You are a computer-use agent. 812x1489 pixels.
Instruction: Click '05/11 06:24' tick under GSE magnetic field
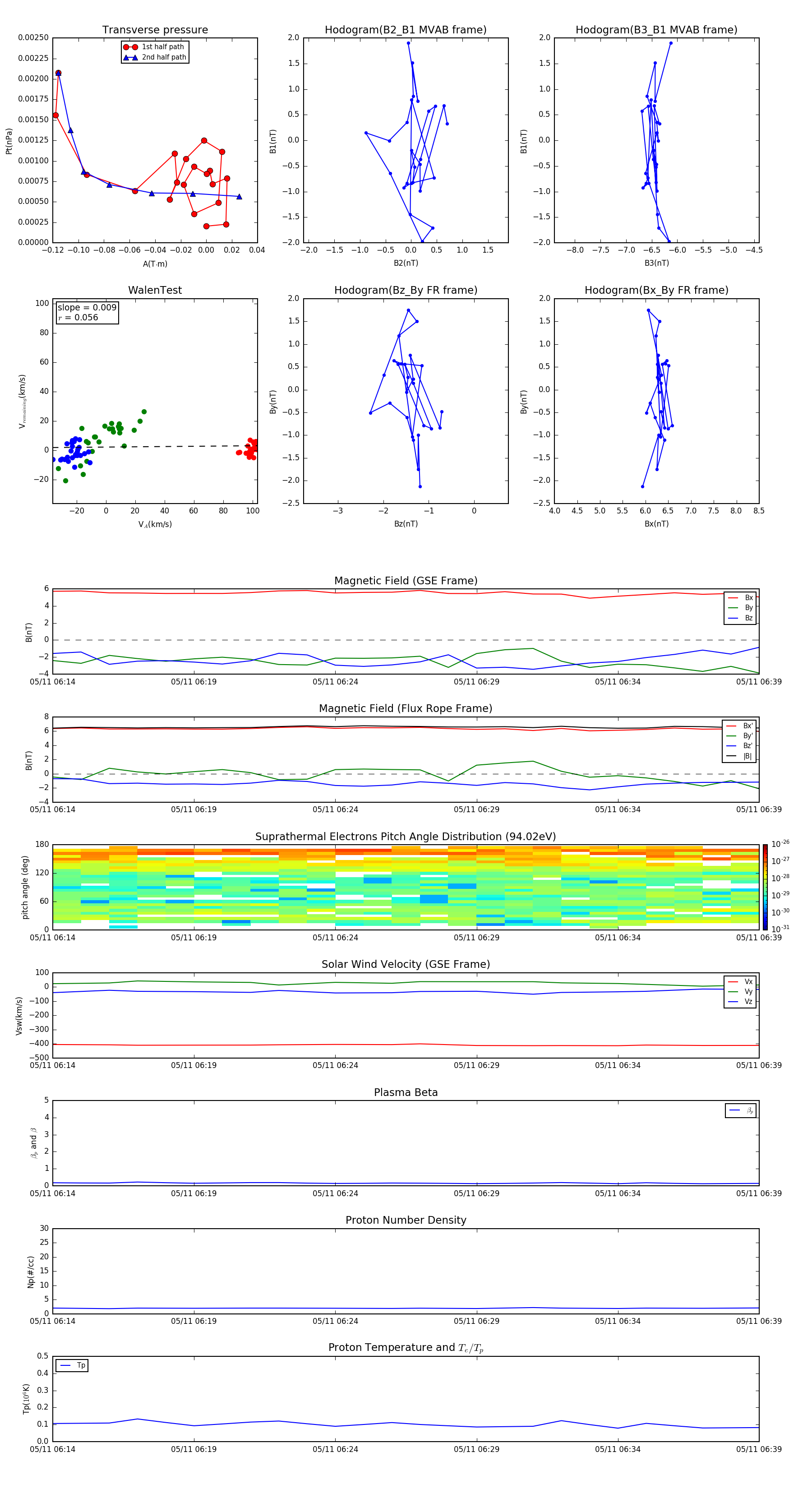[335, 681]
